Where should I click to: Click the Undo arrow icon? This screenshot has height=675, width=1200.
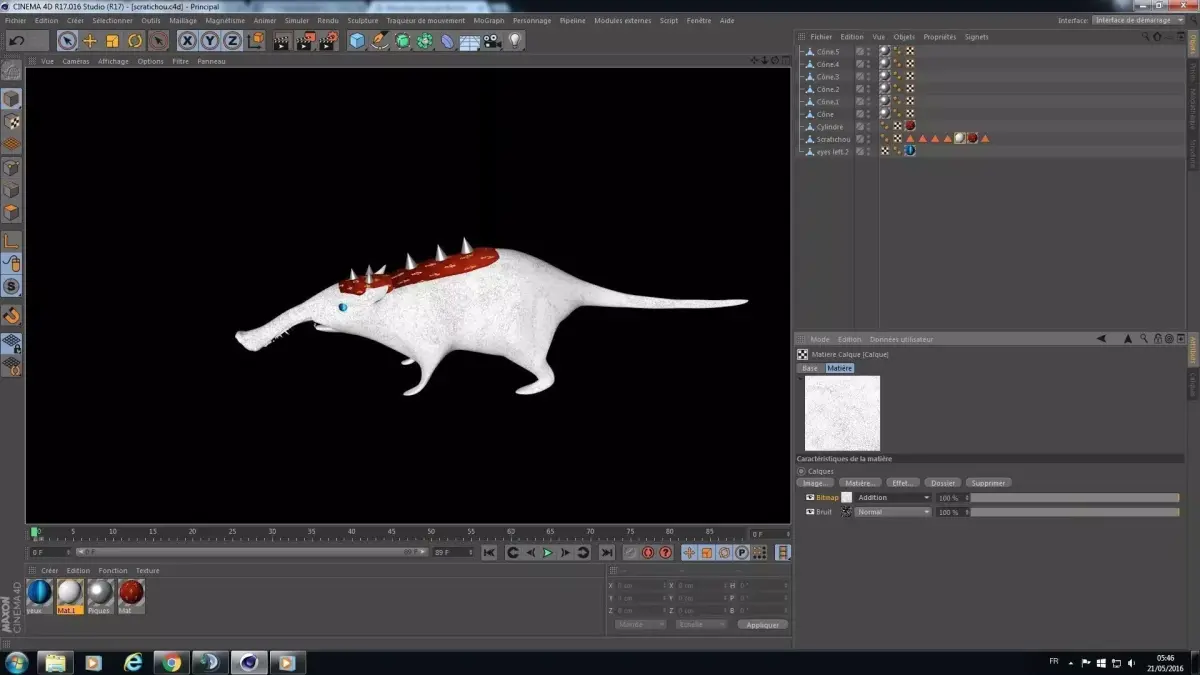coord(17,41)
